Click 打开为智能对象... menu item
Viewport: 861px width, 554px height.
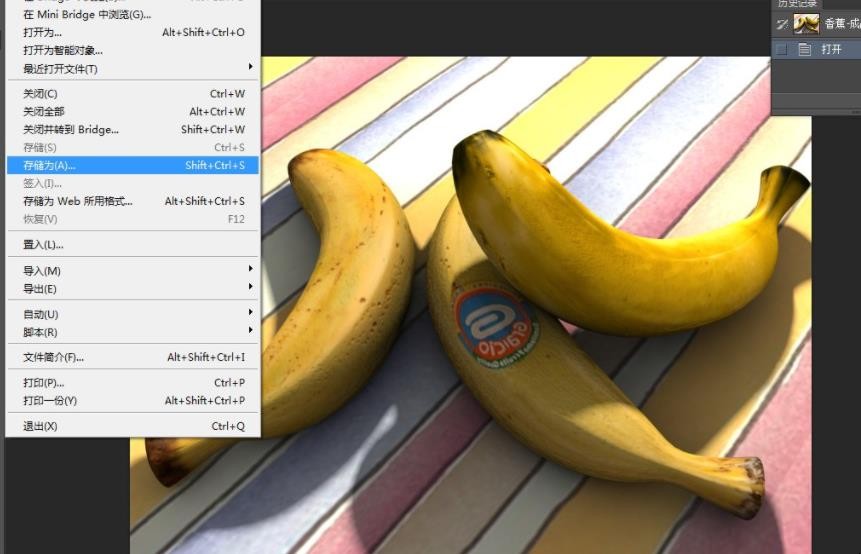click(132, 51)
